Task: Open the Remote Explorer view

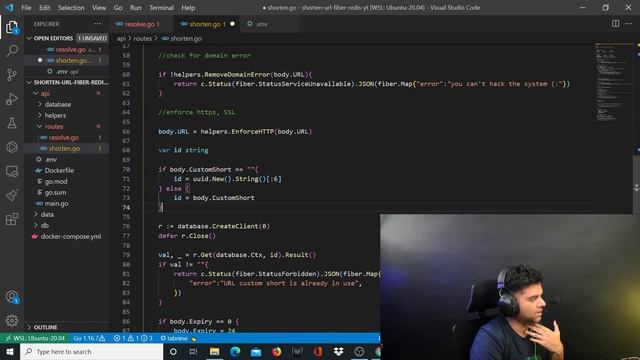Action: click(x=12, y=171)
